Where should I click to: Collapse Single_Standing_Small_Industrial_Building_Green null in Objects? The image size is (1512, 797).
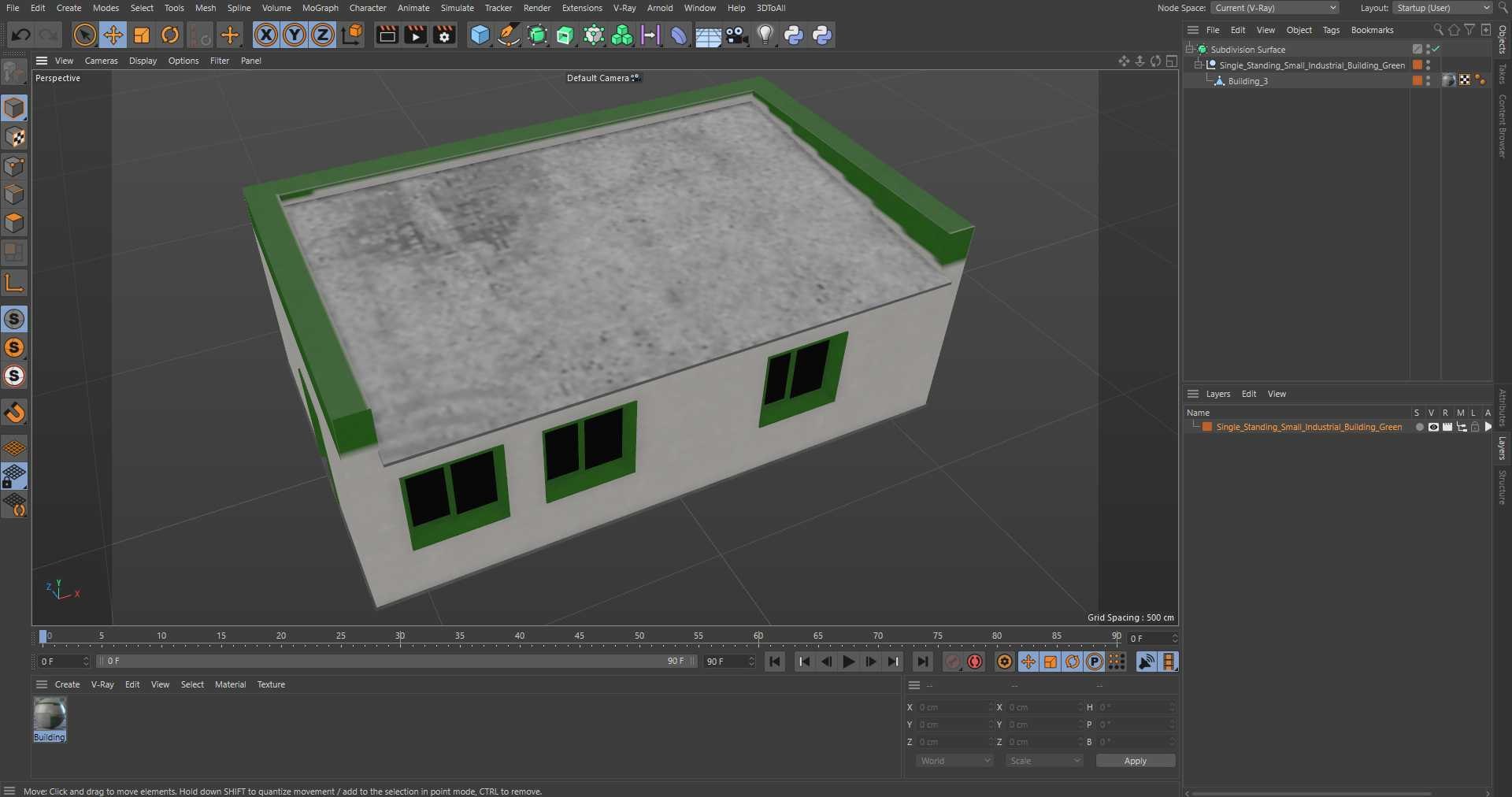1198,65
